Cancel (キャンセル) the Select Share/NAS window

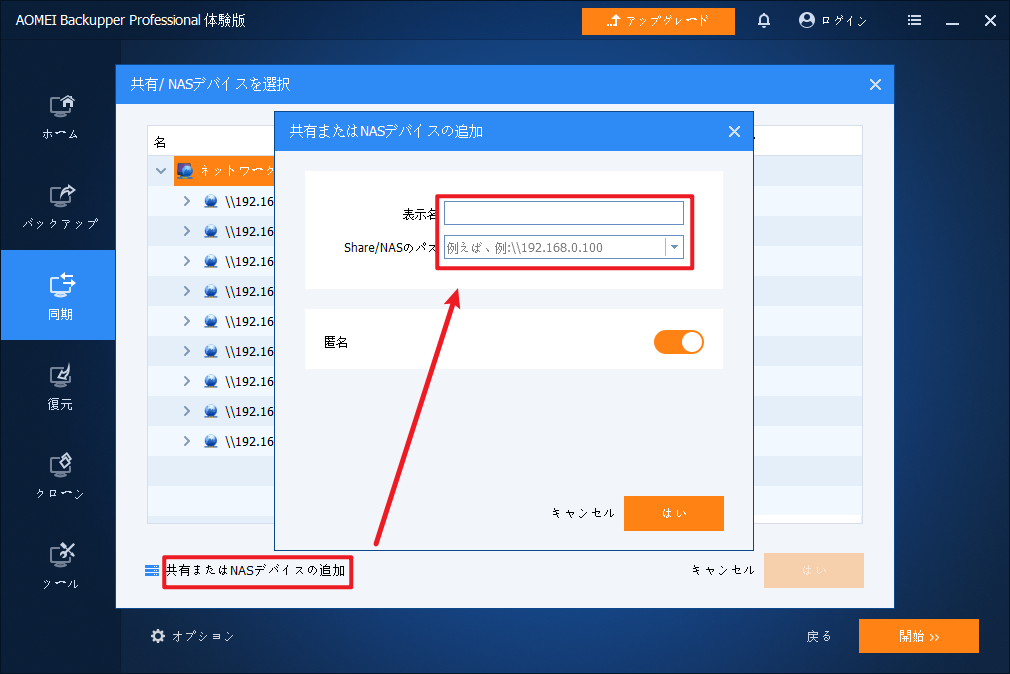[723, 570]
